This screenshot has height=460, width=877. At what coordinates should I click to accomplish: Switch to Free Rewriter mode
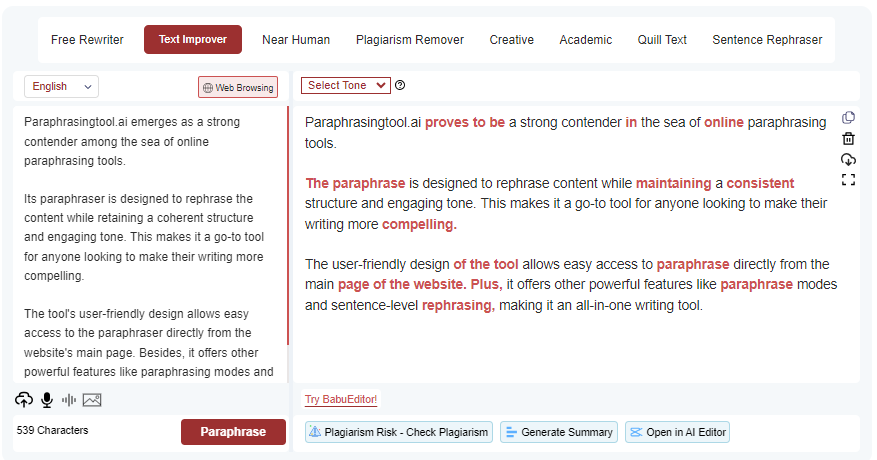point(87,40)
